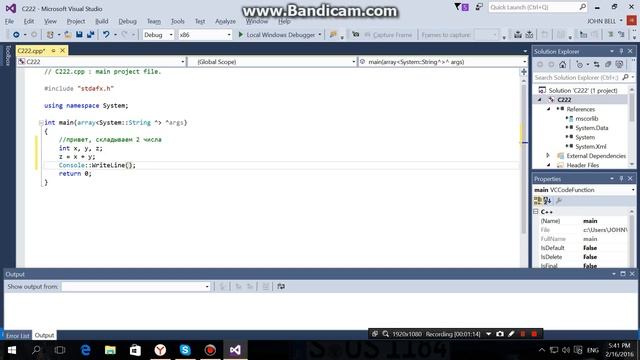640x360 pixels.
Task: Click the Capture Frame button
Action: click(x=388, y=35)
